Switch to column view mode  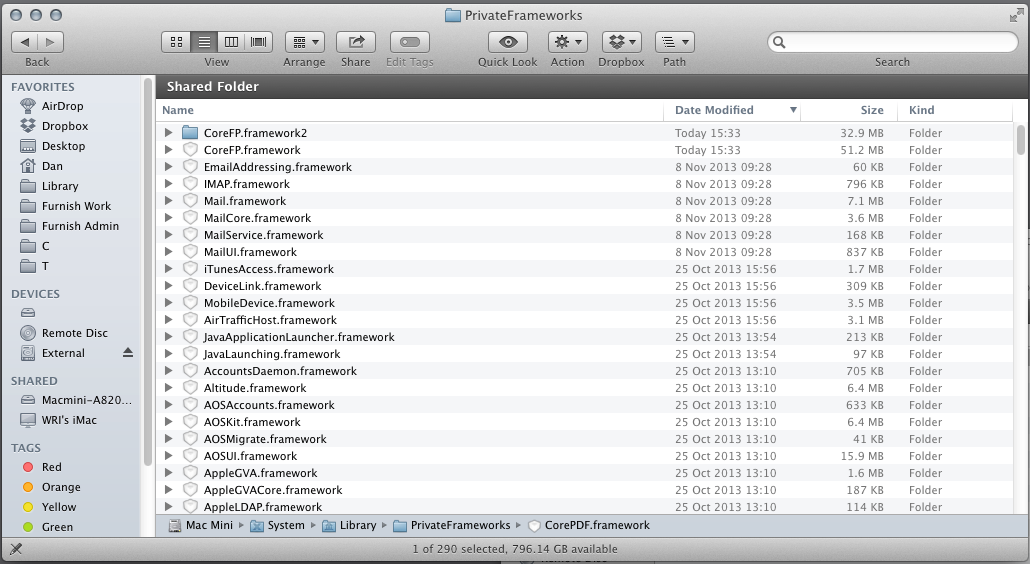[x=231, y=42]
